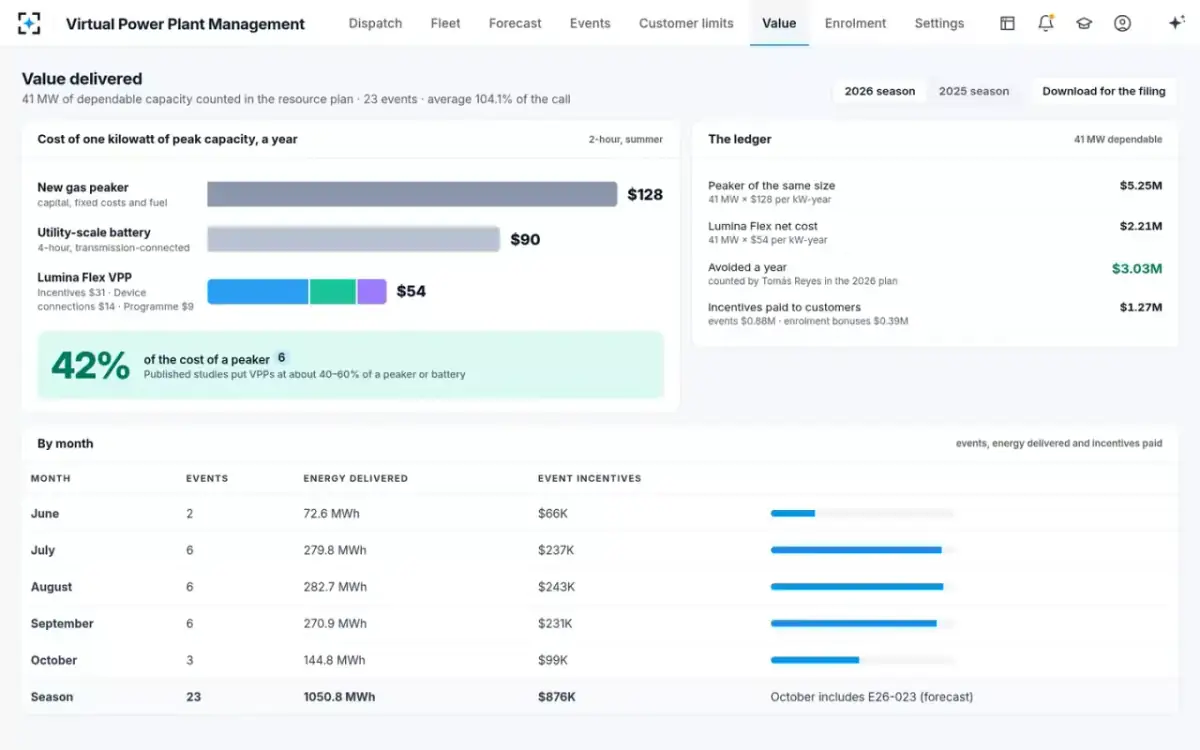The image size is (1200, 750).
Task: Select the Season total row label
Action: click(52, 697)
